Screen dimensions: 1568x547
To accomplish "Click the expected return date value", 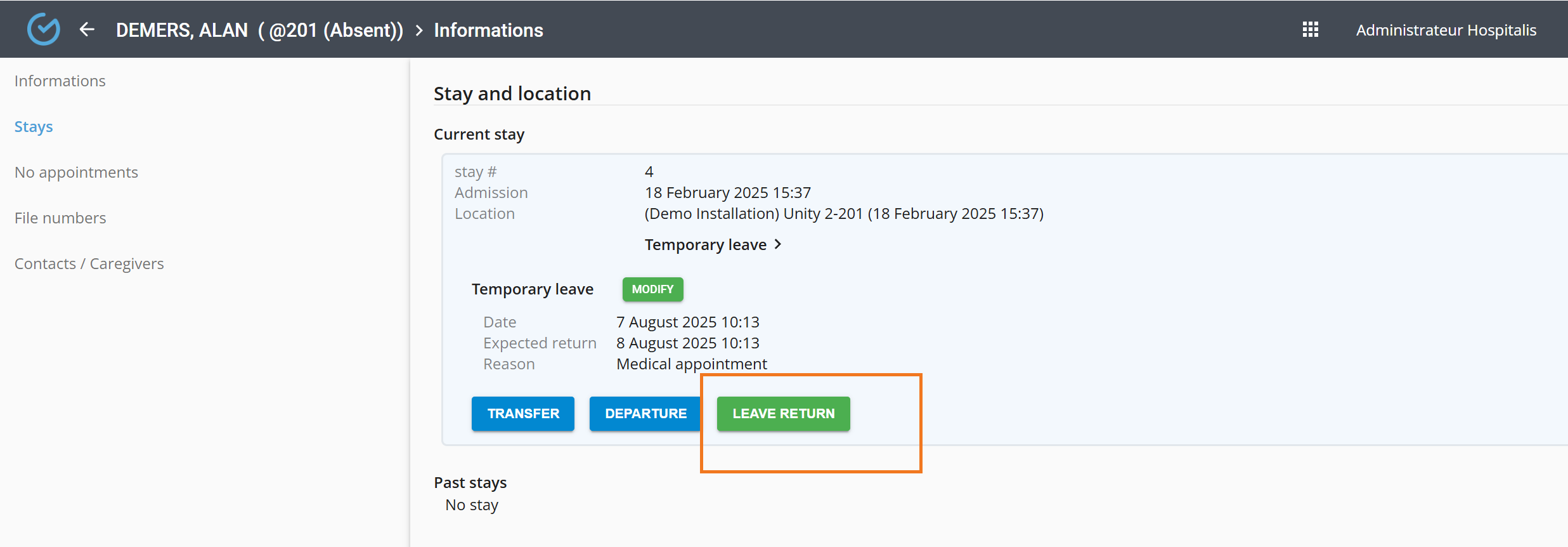I will [x=687, y=343].
